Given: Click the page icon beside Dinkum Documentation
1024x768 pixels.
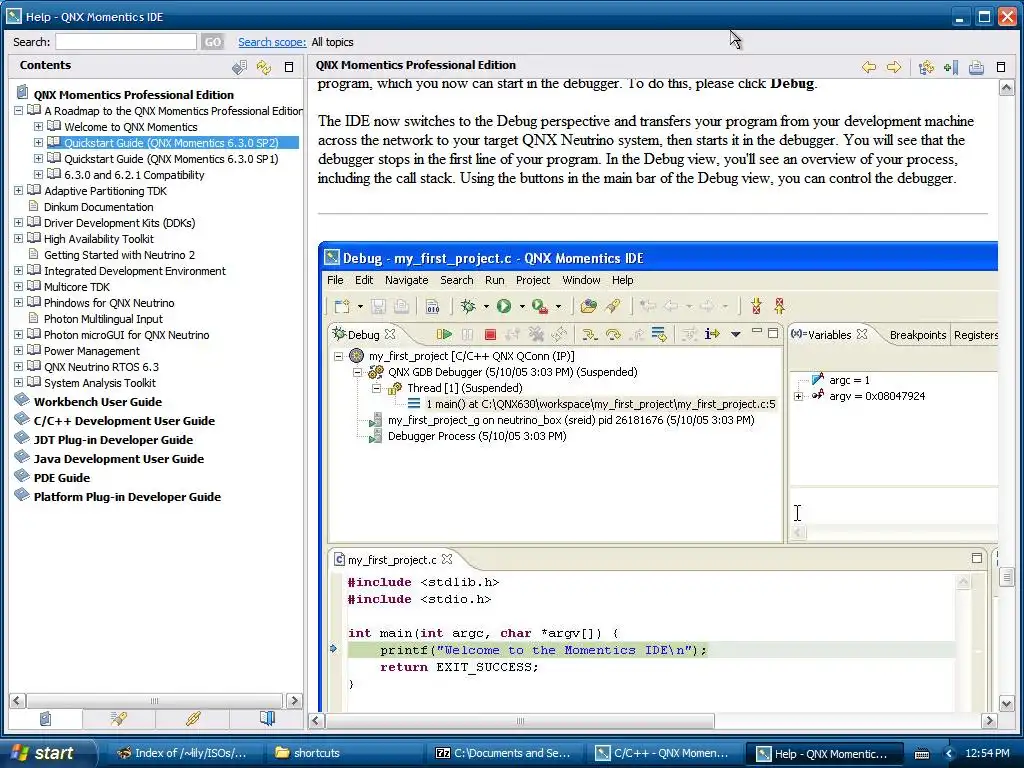Looking at the screenshot, I should click(34, 206).
